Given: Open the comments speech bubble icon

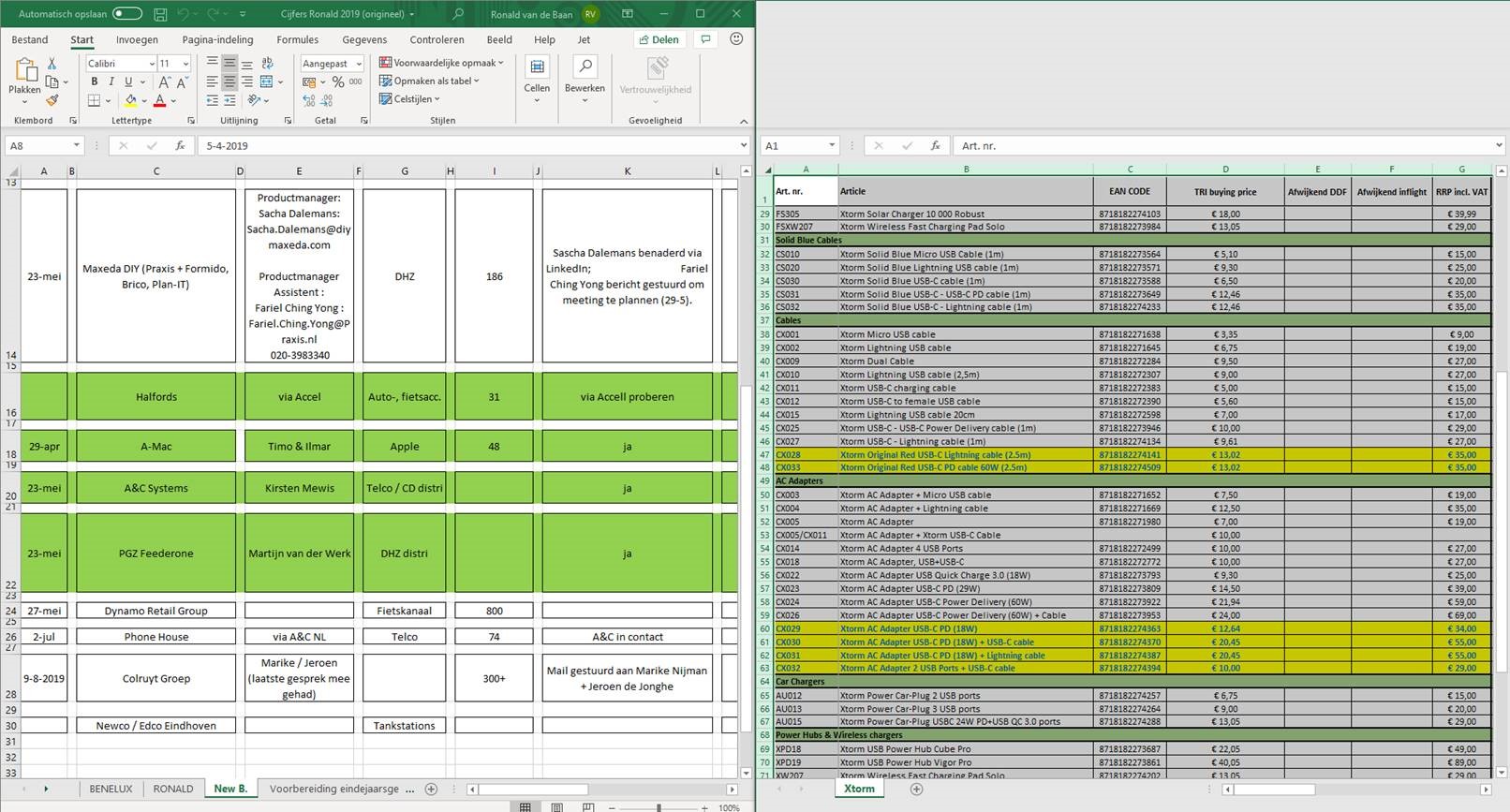Looking at the screenshot, I should tap(705, 39).
